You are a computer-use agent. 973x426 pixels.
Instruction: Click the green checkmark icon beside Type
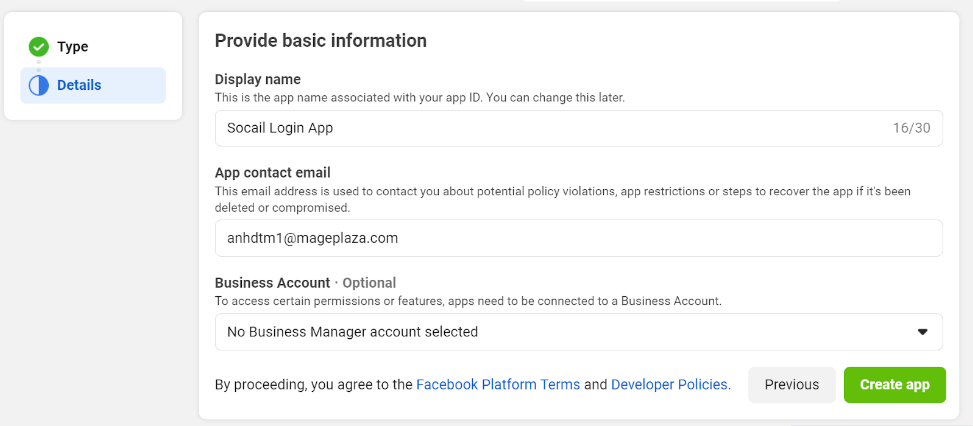pos(39,46)
